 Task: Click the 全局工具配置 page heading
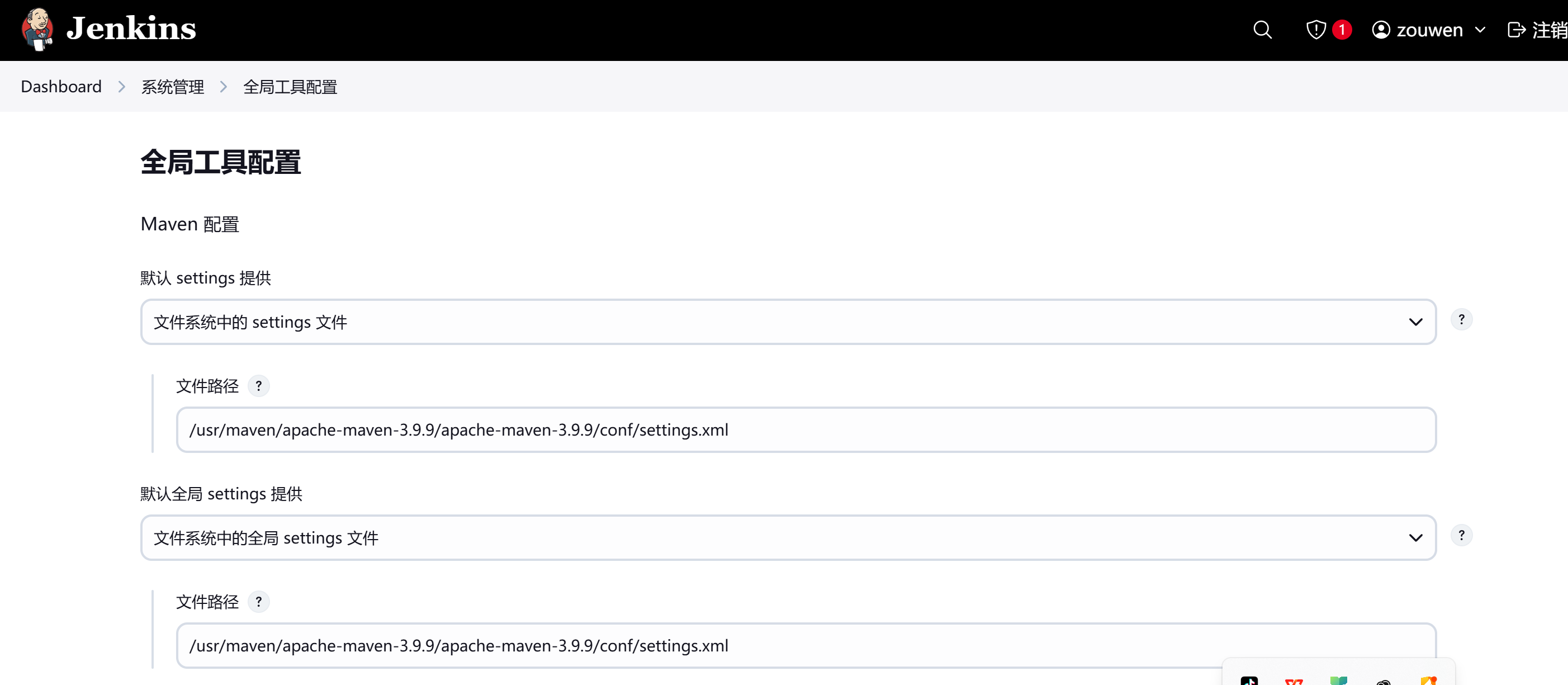click(220, 163)
